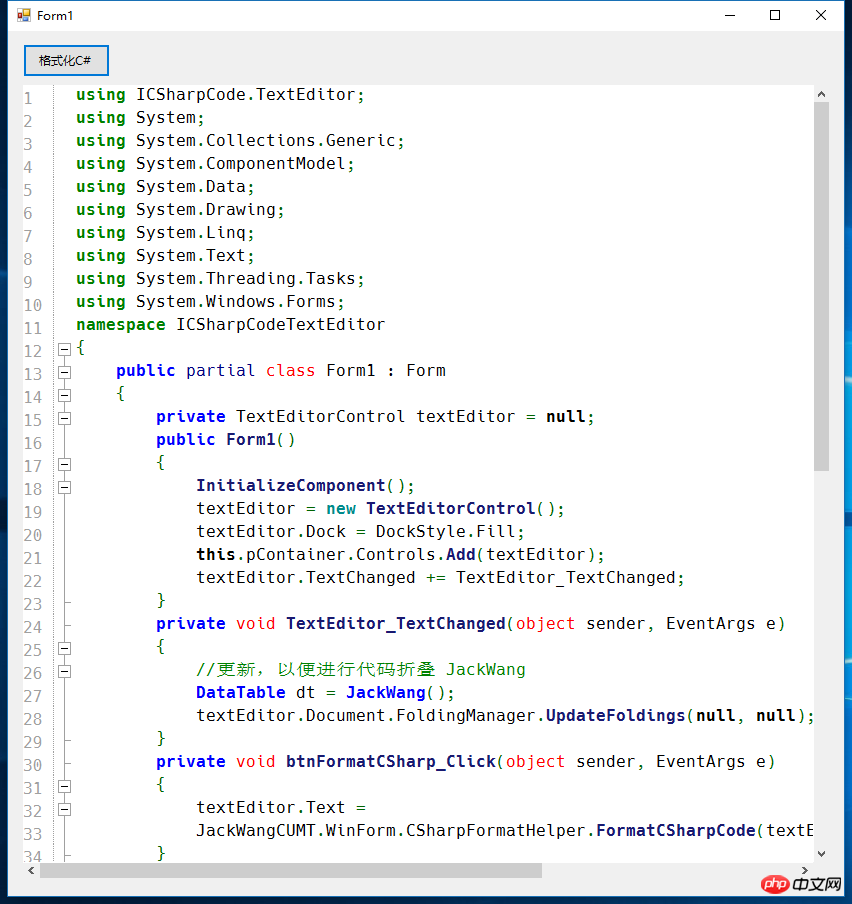This screenshot has width=852, height=904.
Task: Collapse the fold marker on line 25
Action: point(65,649)
